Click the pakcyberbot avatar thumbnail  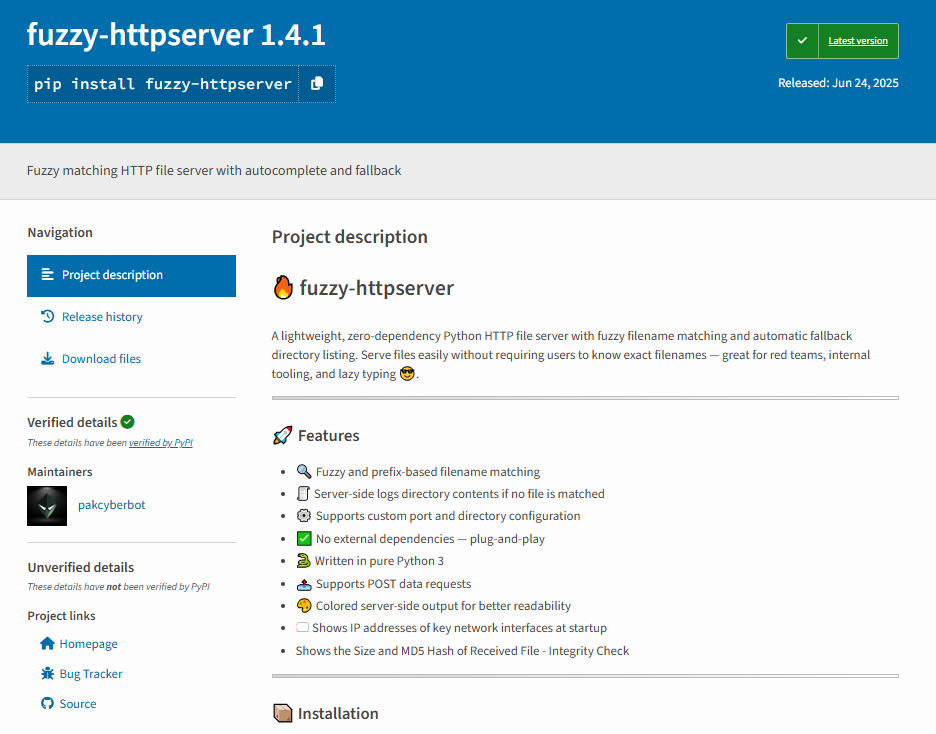click(x=47, y=505)
